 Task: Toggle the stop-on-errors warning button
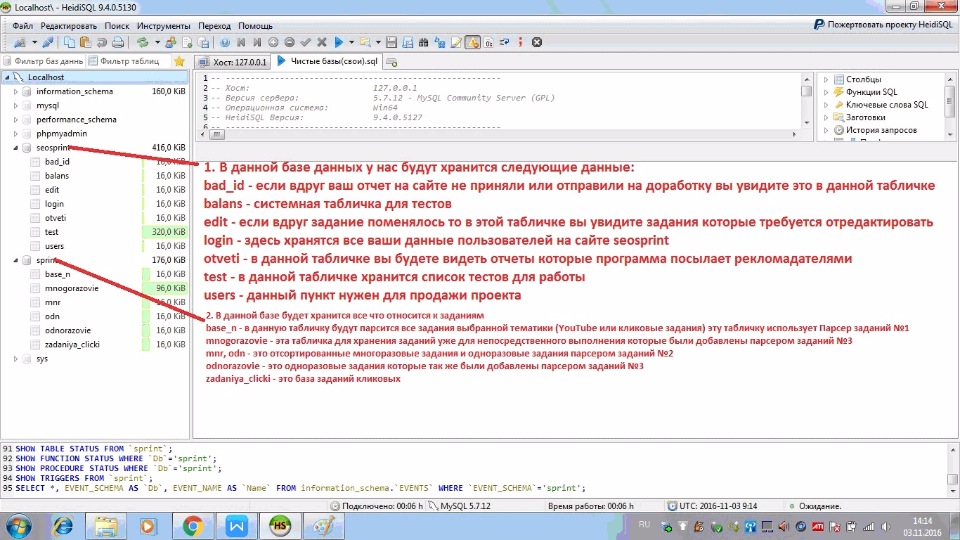[x=473, y=42]
